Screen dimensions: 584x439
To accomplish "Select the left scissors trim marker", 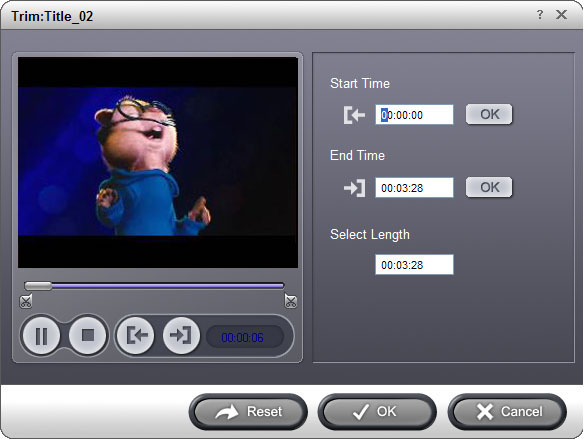I will (26, 301).
